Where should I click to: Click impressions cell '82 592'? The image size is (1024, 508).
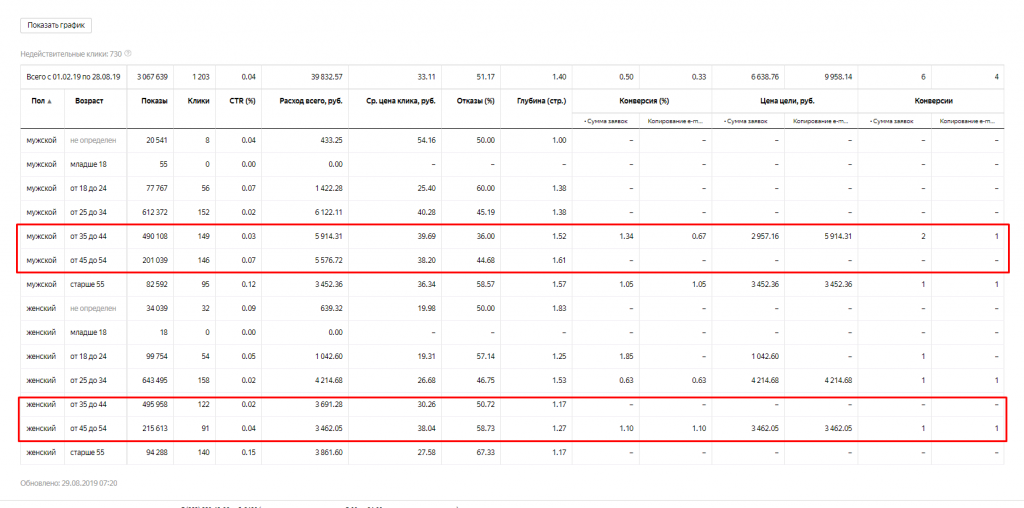(157, 285)
